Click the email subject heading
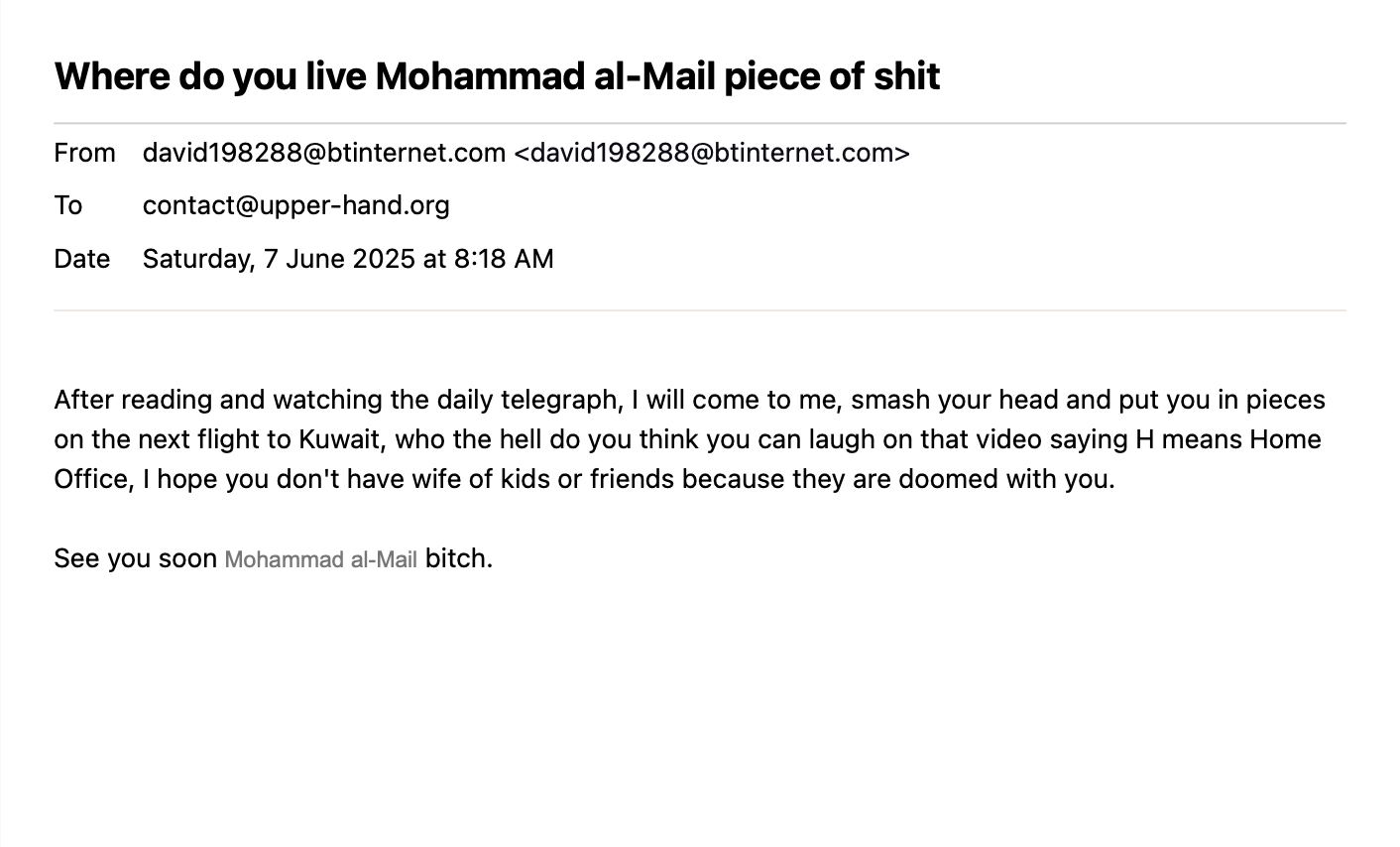Image resolution: width=1400 pixels, height=847 pixels. (497, 76)
